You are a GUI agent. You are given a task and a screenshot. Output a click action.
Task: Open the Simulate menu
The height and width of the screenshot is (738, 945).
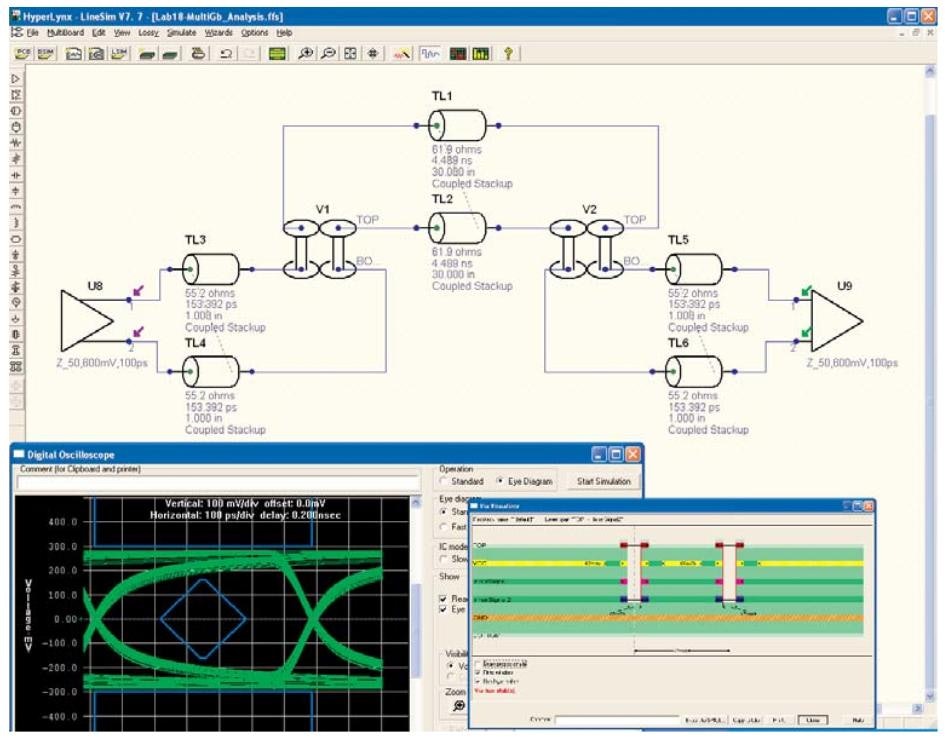tap(181, 33)
